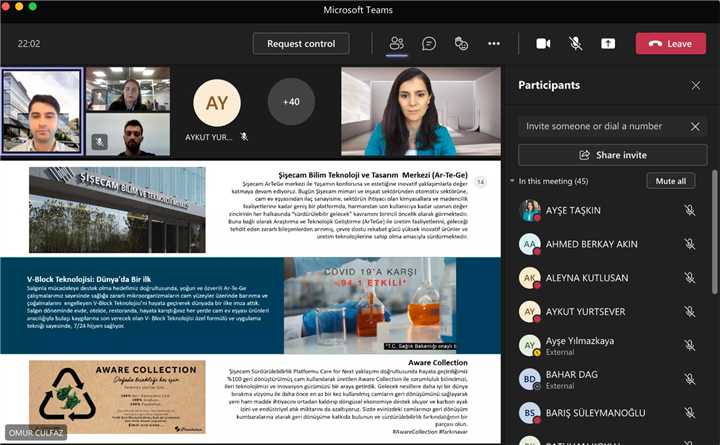Image resolution: width=720 pixels, height=445 pixels.
Task: Click the bearded man video tile
Action: click(128, 135)
